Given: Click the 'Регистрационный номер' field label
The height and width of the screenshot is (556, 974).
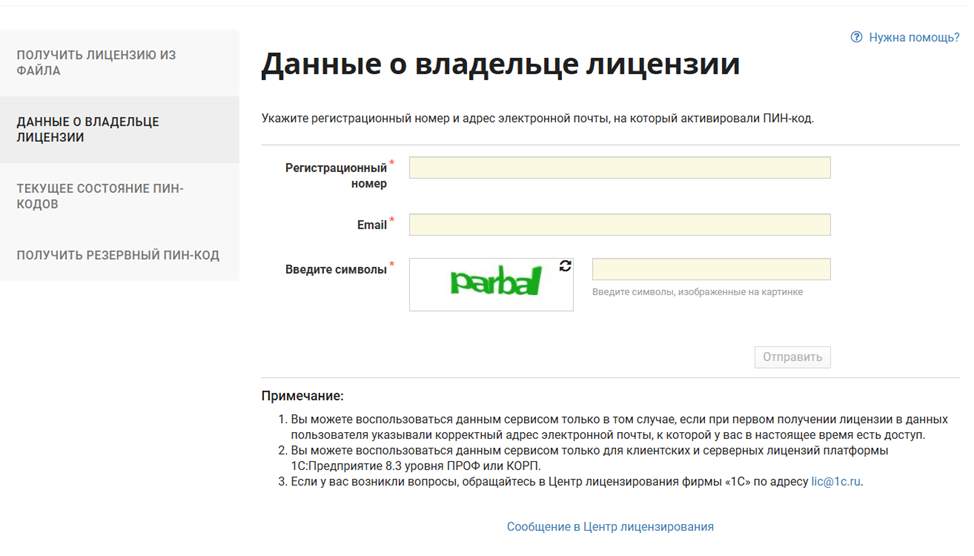Looking at the screenshot, I should [336, 176].
